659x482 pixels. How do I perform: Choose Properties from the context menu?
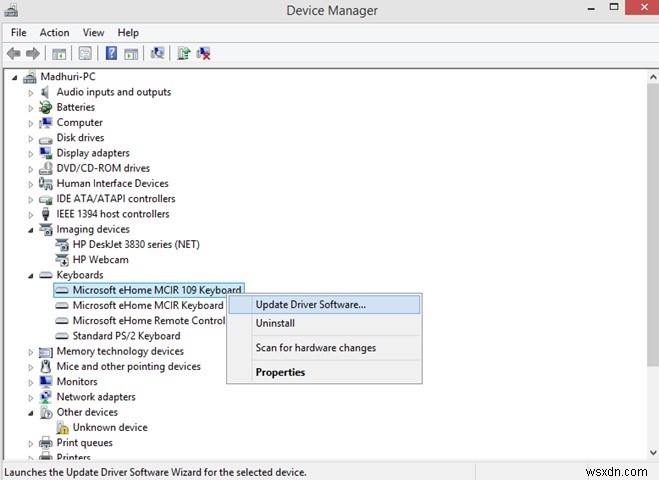[x=324, y=372]
